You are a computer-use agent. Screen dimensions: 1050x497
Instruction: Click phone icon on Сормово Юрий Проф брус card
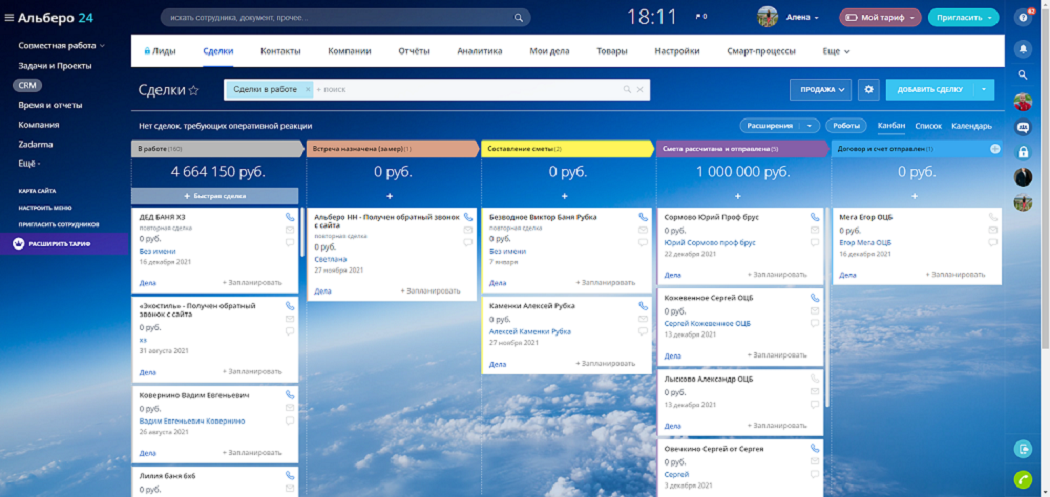coord(815,217)
